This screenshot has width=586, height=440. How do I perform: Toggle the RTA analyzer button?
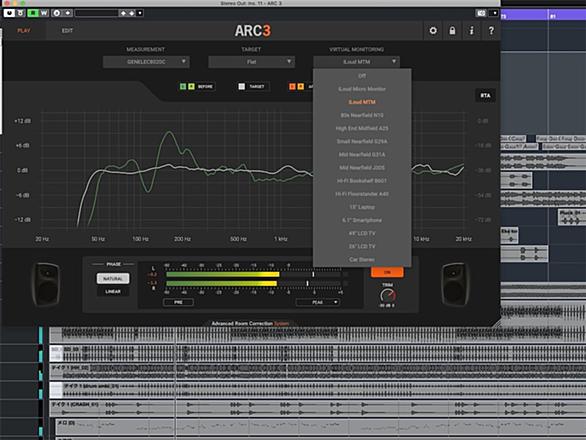(485, 96)
